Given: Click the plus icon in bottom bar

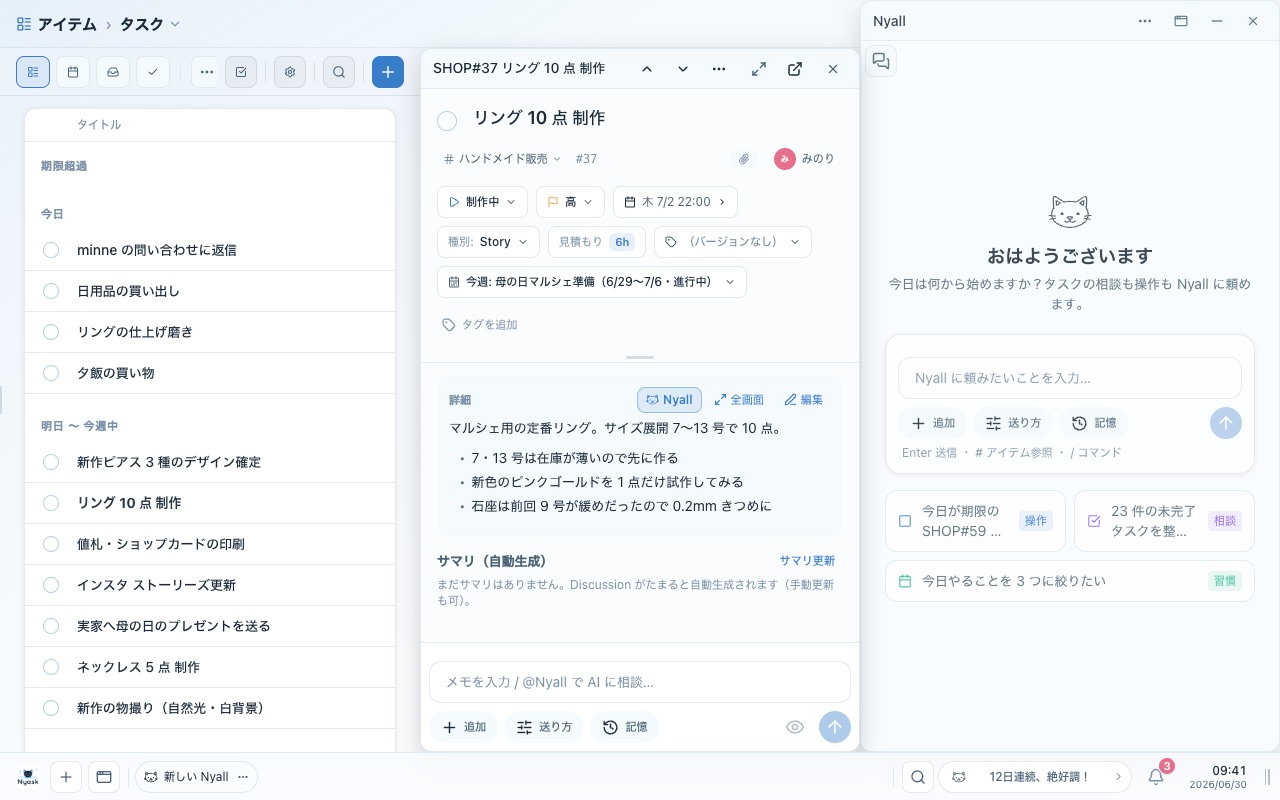Looking at the screenshot, I should [x=65, y=777].
